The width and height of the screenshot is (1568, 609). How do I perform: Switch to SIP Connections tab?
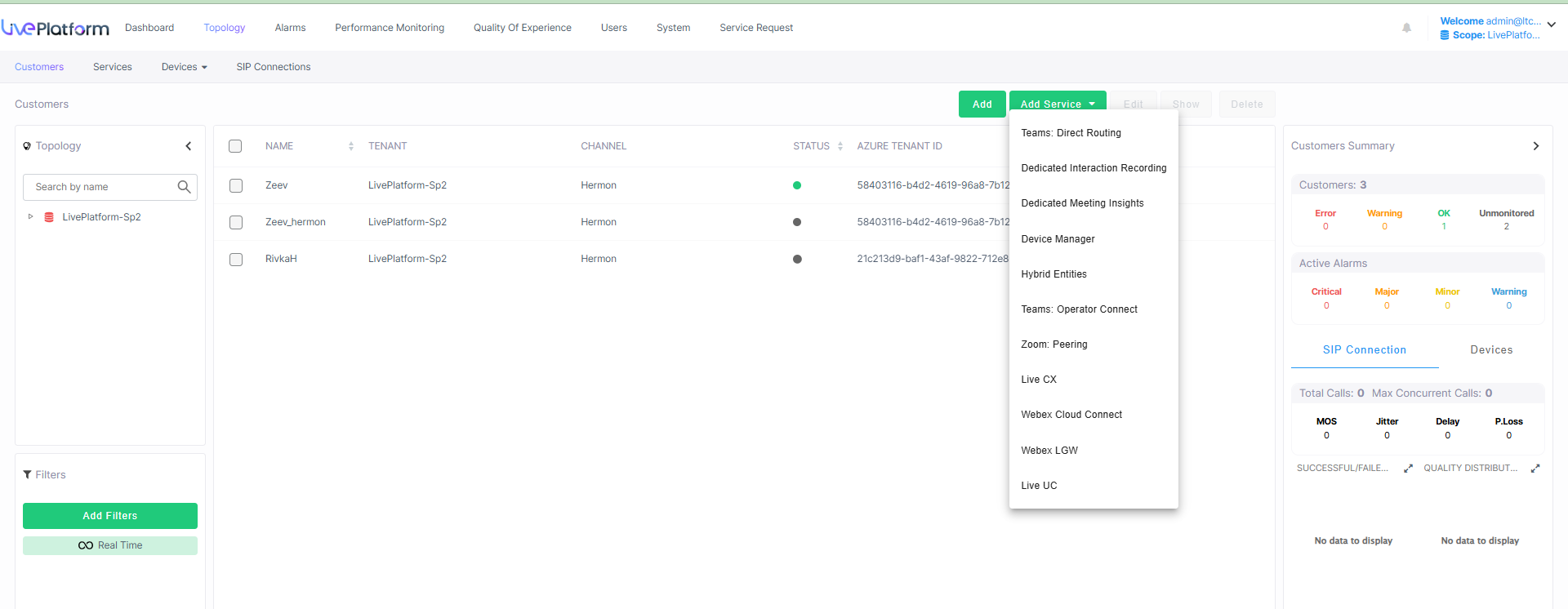274,67
